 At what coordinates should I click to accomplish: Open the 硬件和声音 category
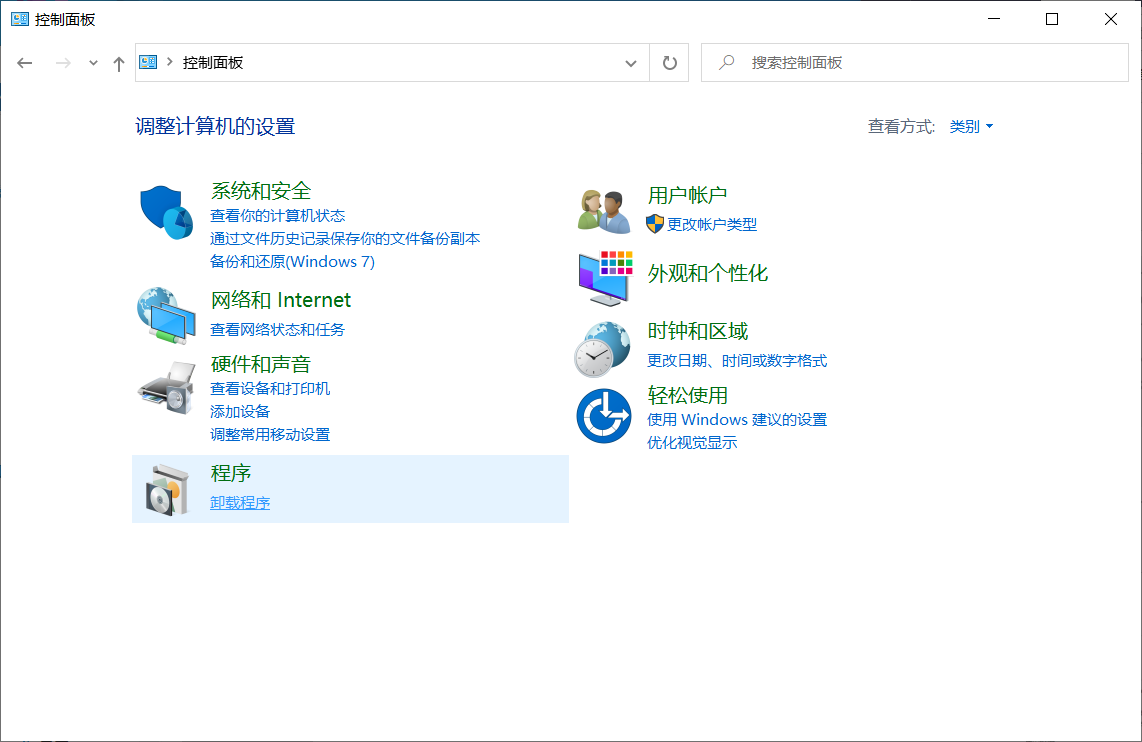(261, 364)
